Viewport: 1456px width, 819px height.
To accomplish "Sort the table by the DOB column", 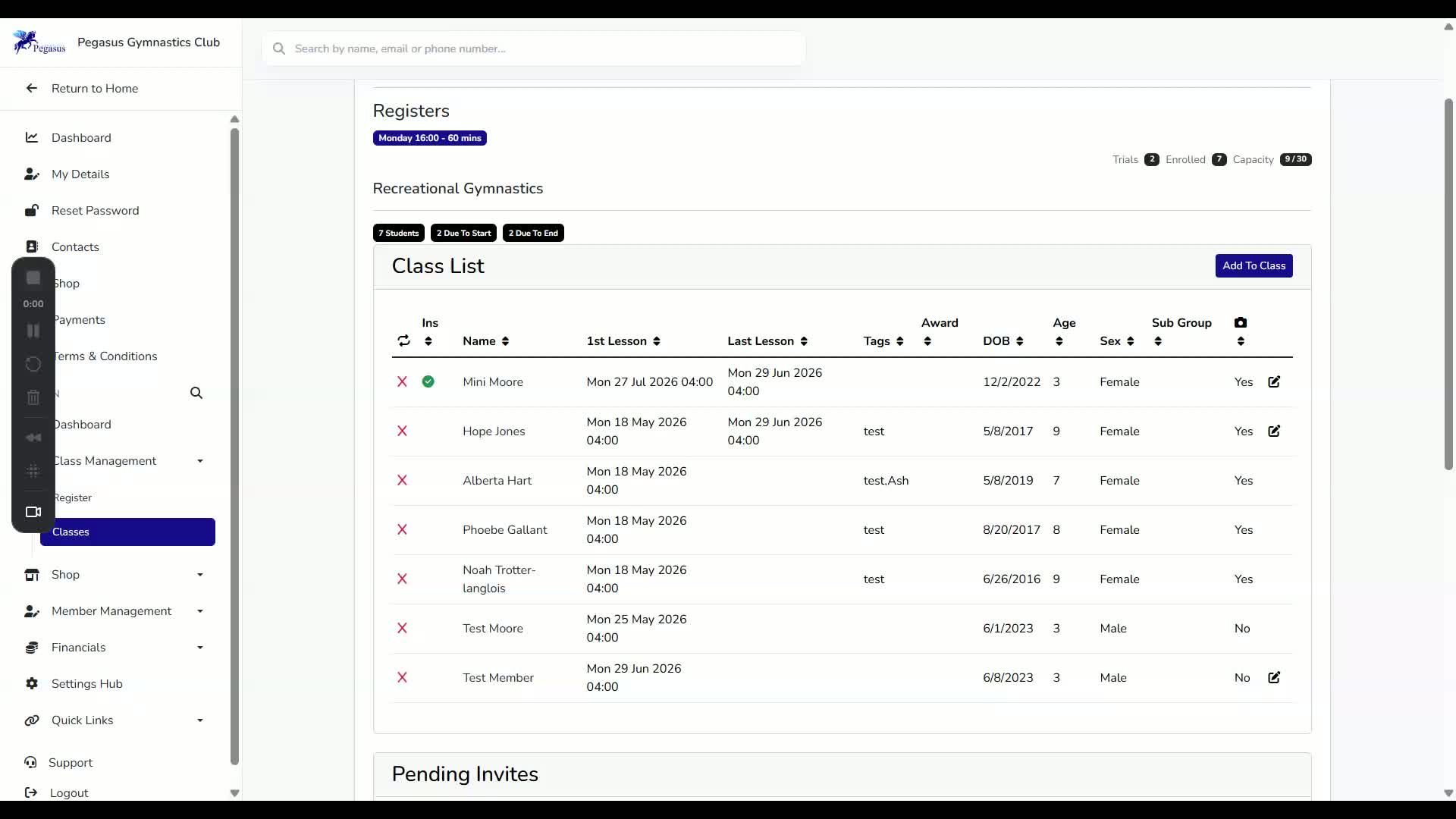I will click(1003, 340).
